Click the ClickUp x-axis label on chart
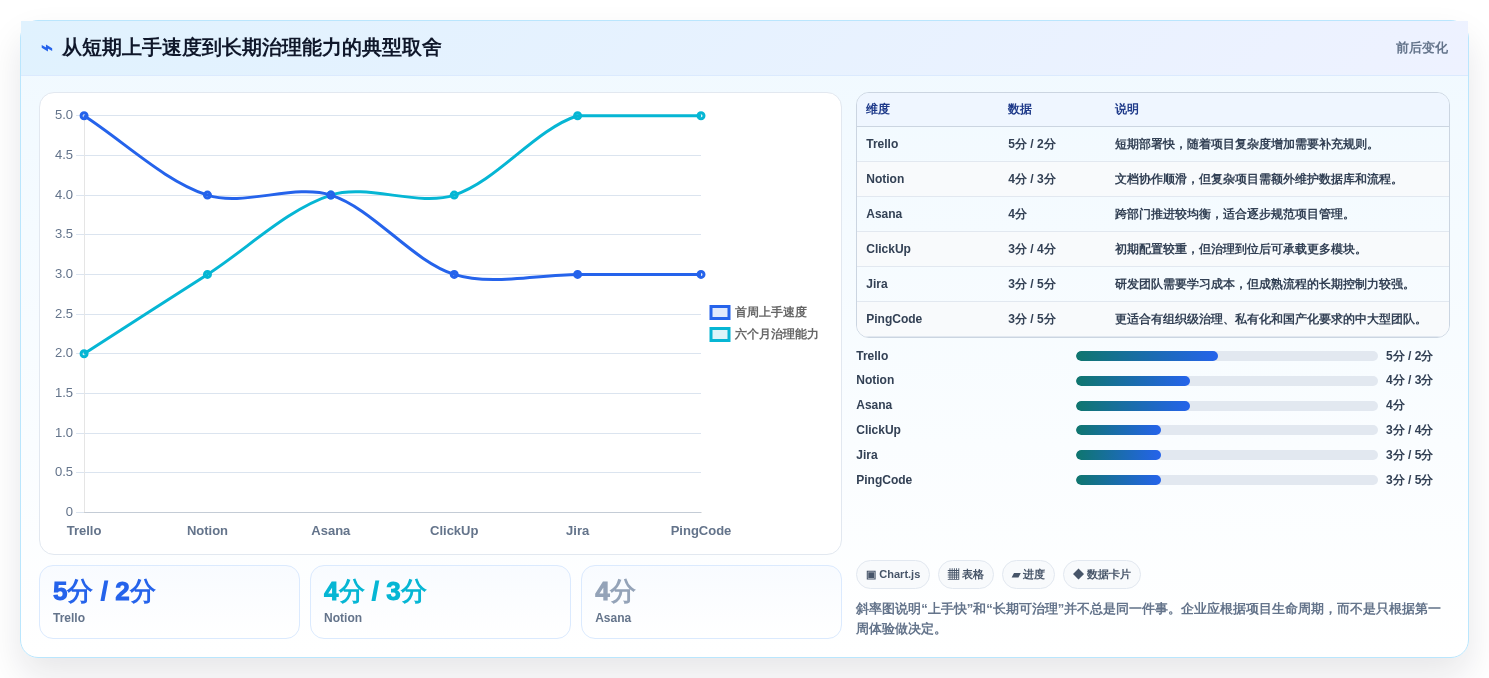The image size is (1489, 678). click(x=454, y=531)
